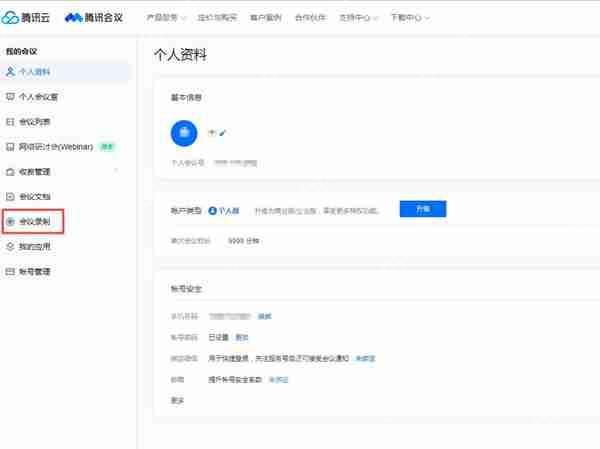Click the modify link beside 已设置

coord(241,337)
